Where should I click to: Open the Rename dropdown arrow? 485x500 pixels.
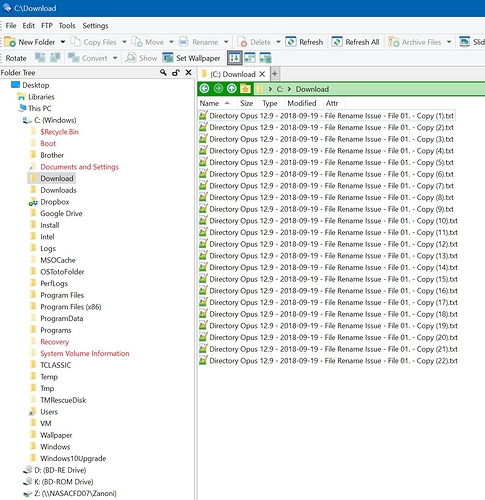click(x=226, y=42)
